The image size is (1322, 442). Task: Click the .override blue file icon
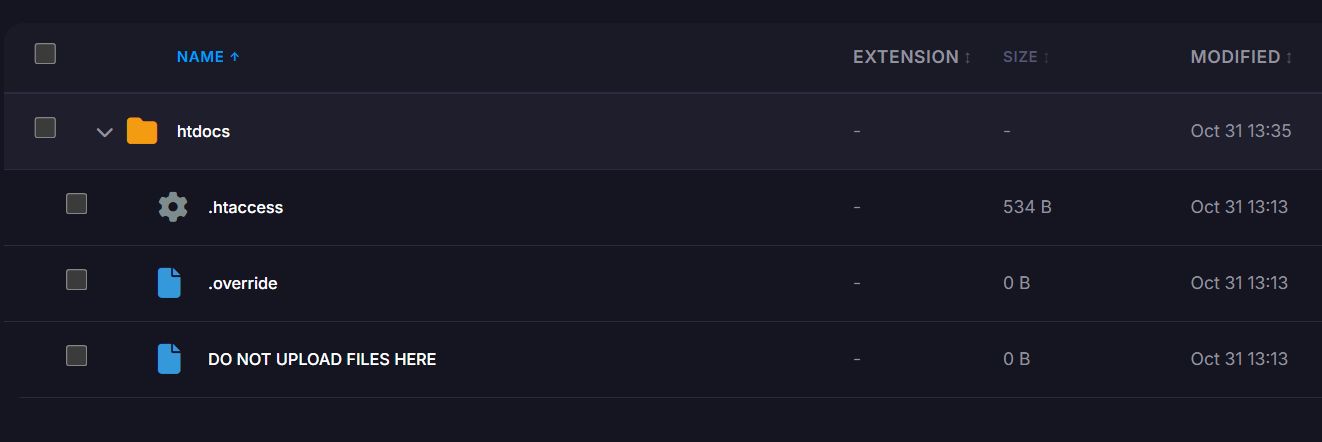pos(170,283)
